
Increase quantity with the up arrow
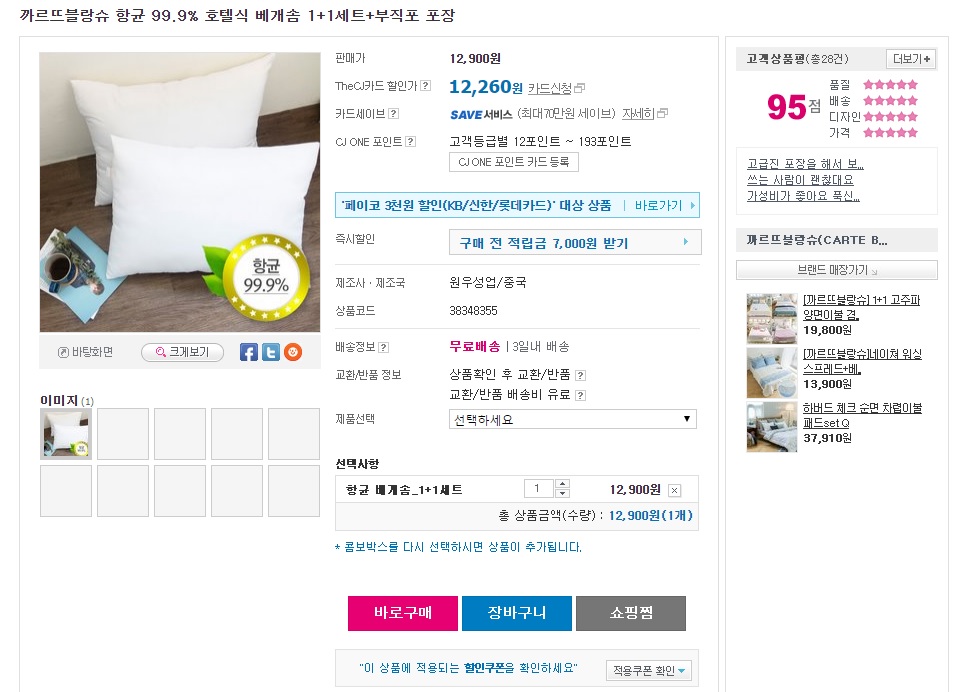562,484
